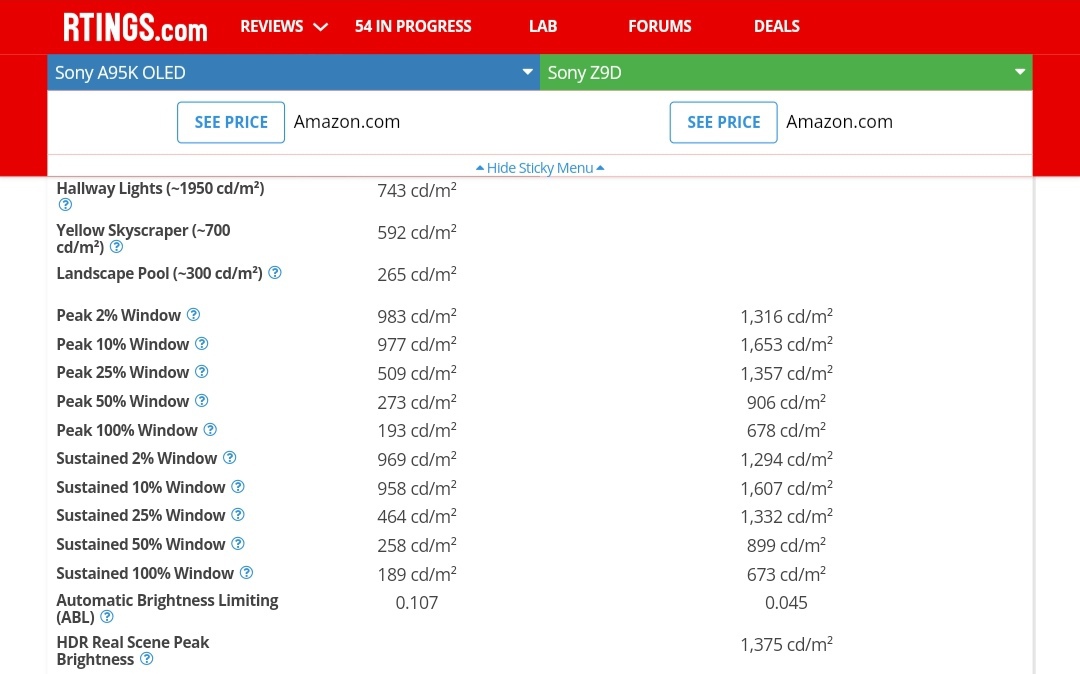Viewport: 1080px width, 674px height.
Task: Click See Price for Sony A95K OLED
Action: (231, 122)
